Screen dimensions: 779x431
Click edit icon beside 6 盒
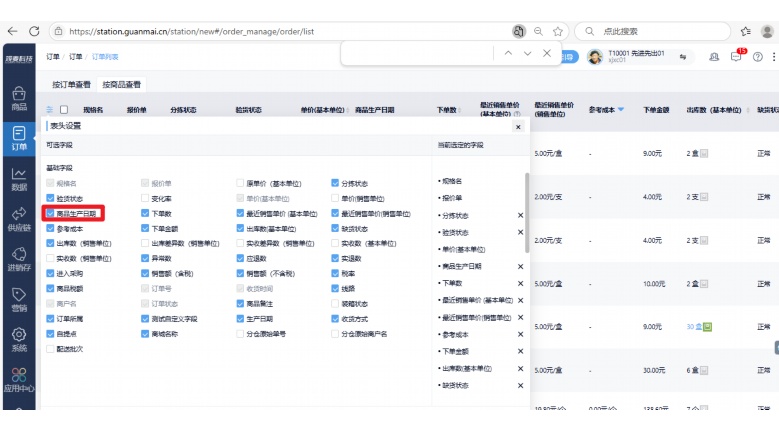(704, 370)
